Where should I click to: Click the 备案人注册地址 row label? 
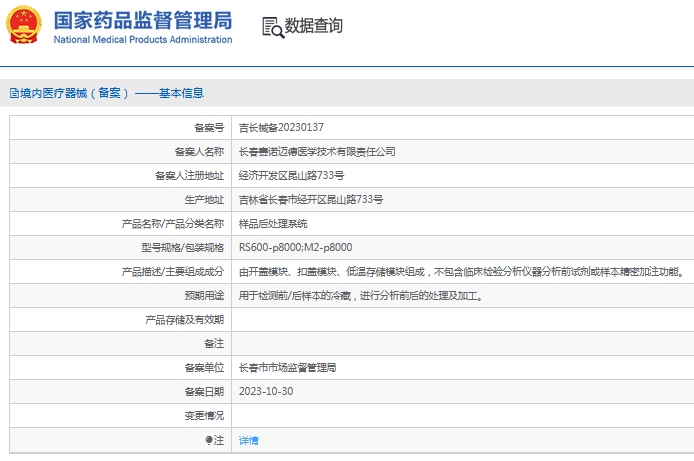(190, 176)
